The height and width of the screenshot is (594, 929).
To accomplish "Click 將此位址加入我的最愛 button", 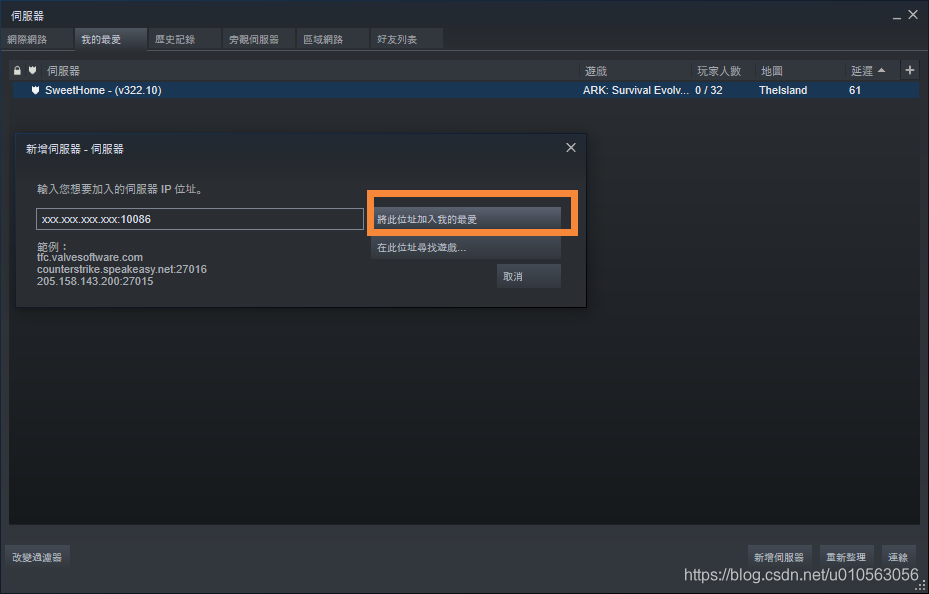I will point(466,219).
